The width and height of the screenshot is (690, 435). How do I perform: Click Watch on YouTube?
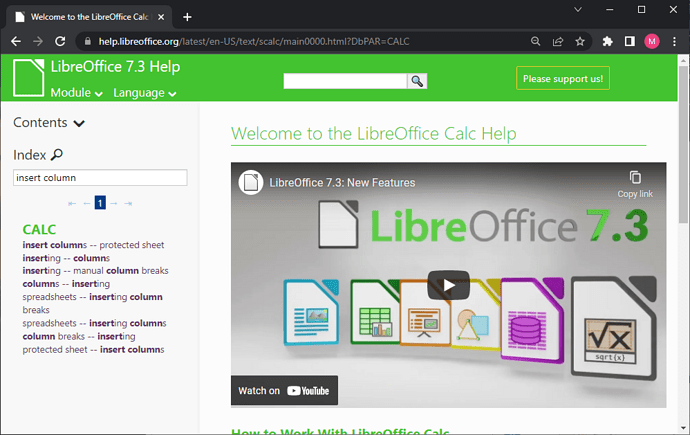coord(284,390)
